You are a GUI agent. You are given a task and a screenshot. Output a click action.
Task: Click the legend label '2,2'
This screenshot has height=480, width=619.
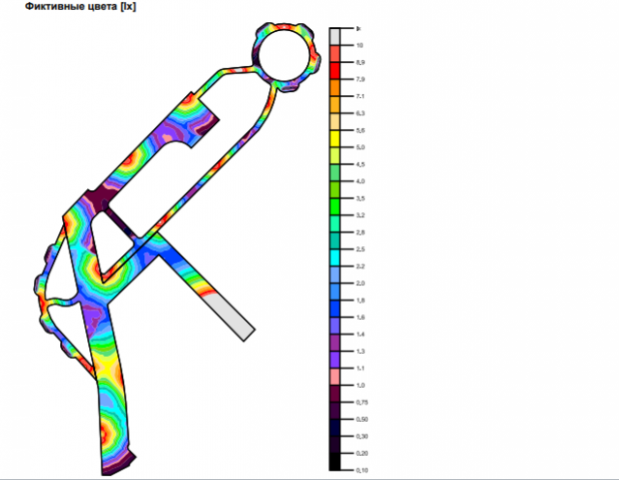[x=360, y=266]
